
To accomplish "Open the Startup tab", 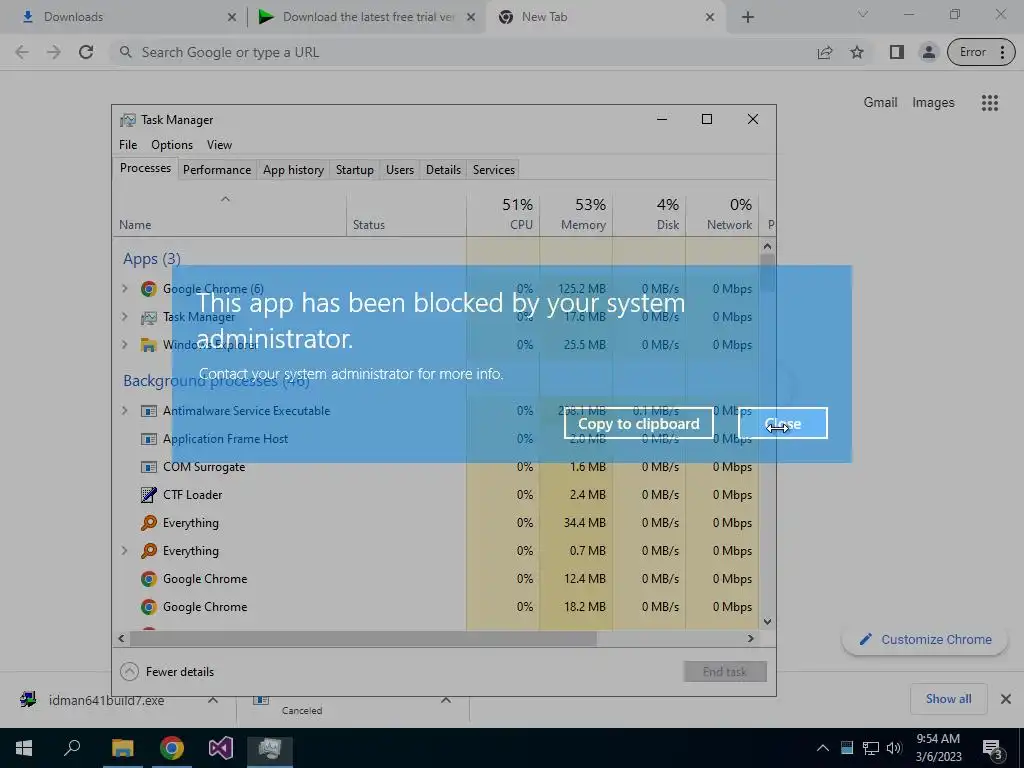I will tap(355, 170).
